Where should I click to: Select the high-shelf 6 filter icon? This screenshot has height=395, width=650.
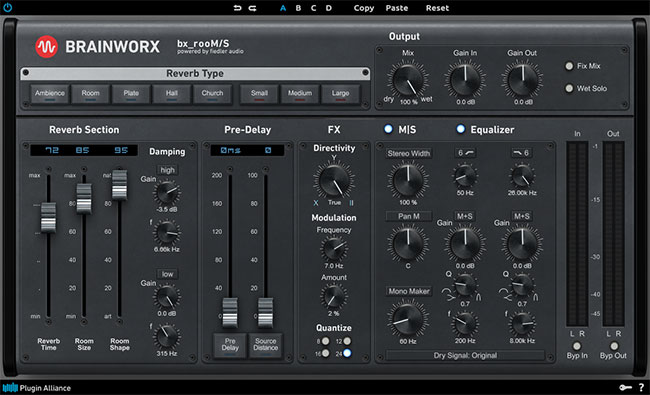[521, 153]
